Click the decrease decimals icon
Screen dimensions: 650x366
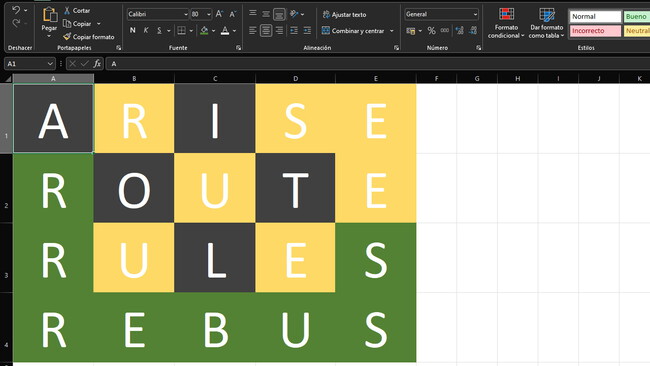click(473, 31)
